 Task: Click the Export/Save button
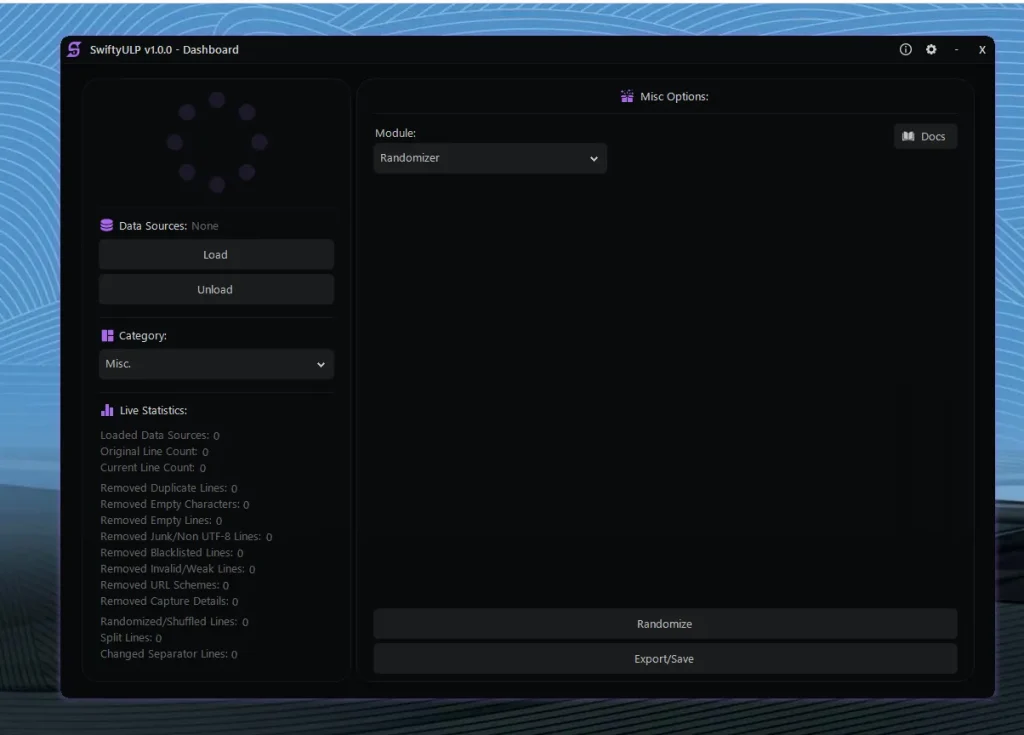point(665,658)
